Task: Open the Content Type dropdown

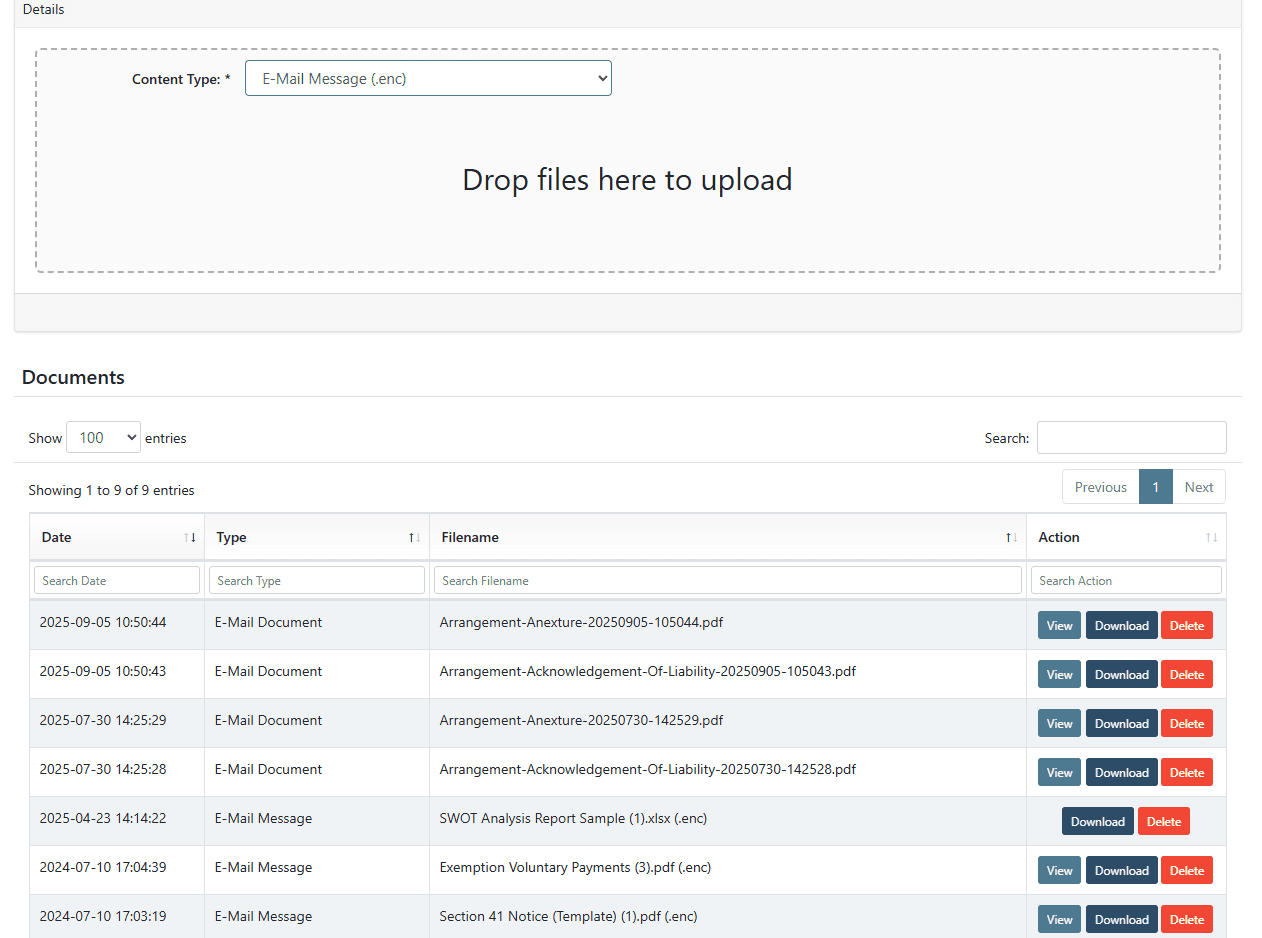Action: pos(428,78)
